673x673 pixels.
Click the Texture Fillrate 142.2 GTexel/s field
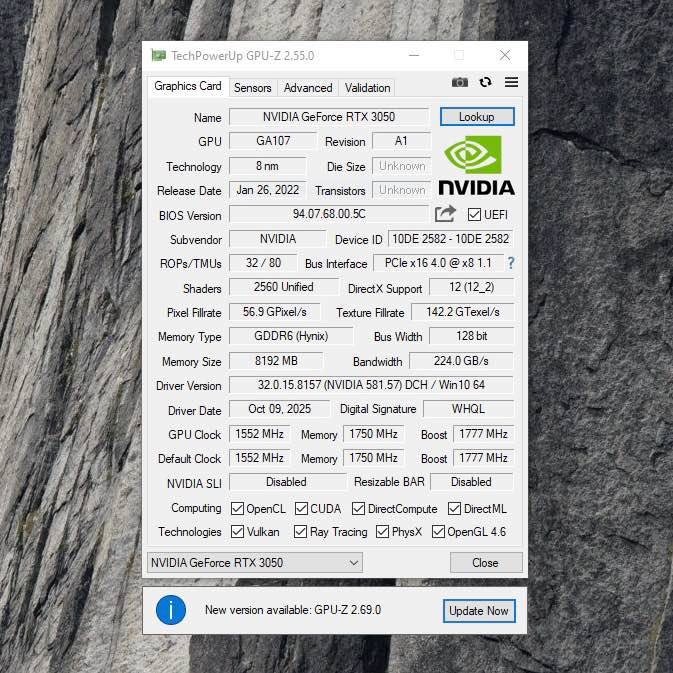coord(463,312)
